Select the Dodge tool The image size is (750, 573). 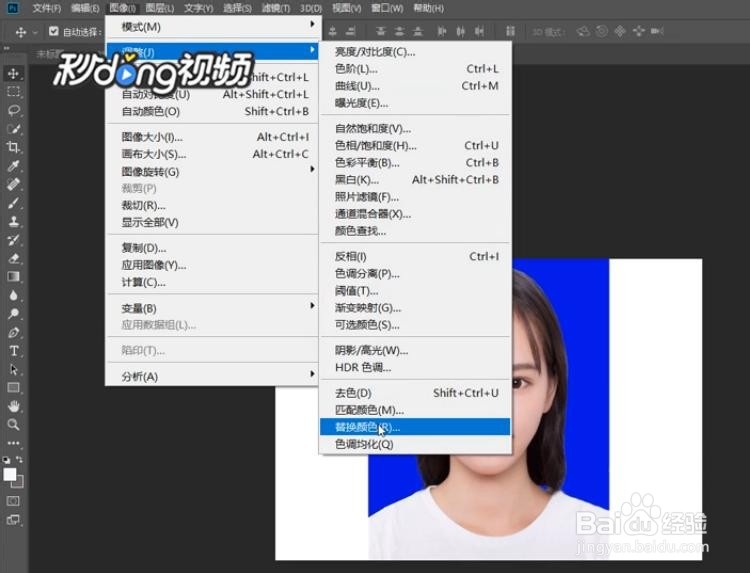click(x=13, y=314)
